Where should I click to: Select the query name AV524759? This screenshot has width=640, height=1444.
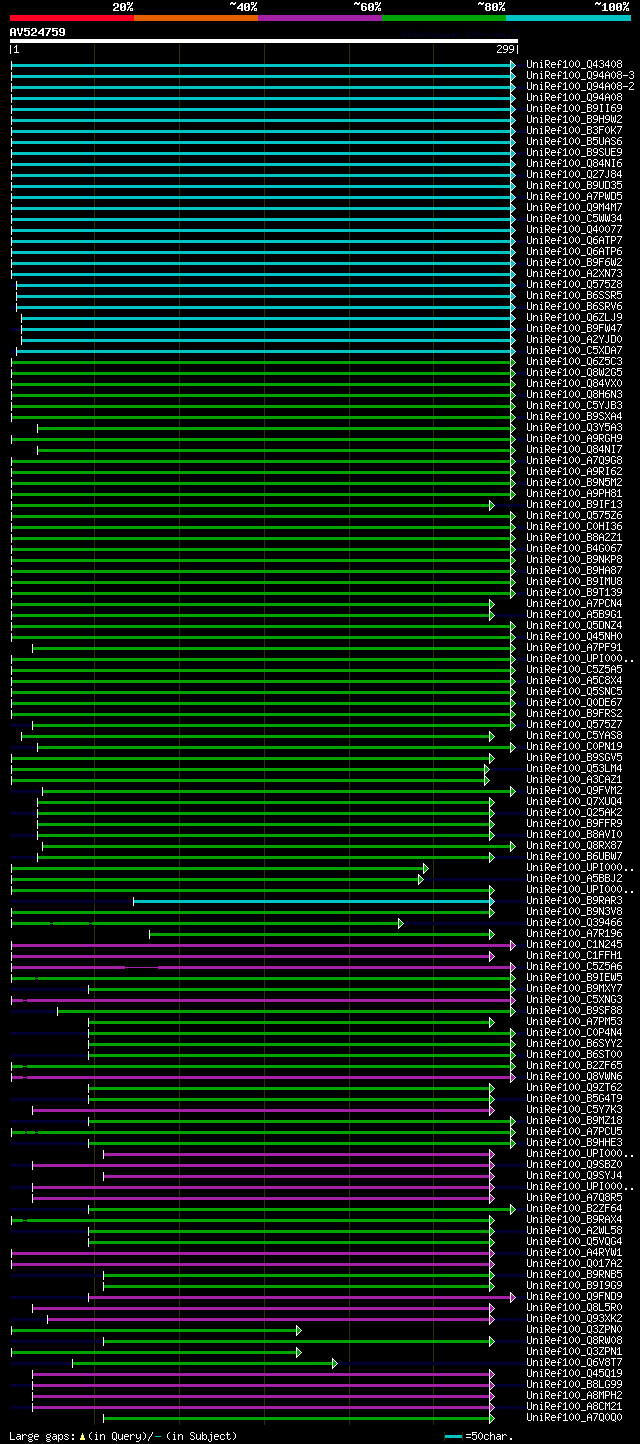pyautogui.click(x=38, y=32)
